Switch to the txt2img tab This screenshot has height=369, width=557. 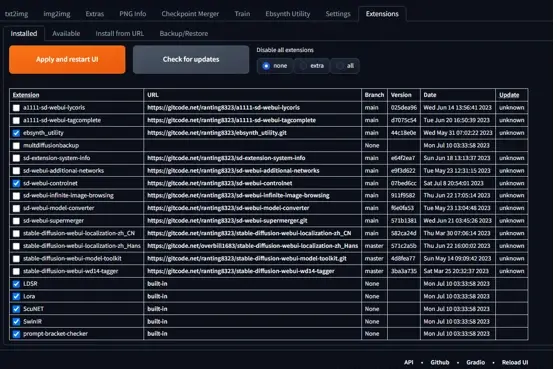click(16, 14)
